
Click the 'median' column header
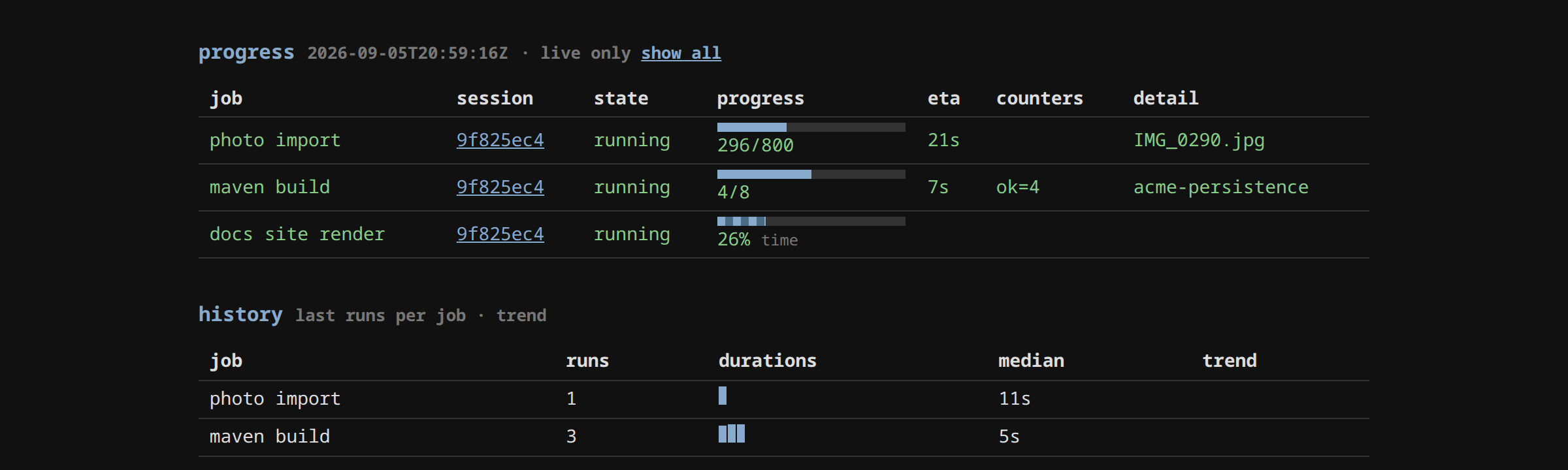click(1031, 361)
